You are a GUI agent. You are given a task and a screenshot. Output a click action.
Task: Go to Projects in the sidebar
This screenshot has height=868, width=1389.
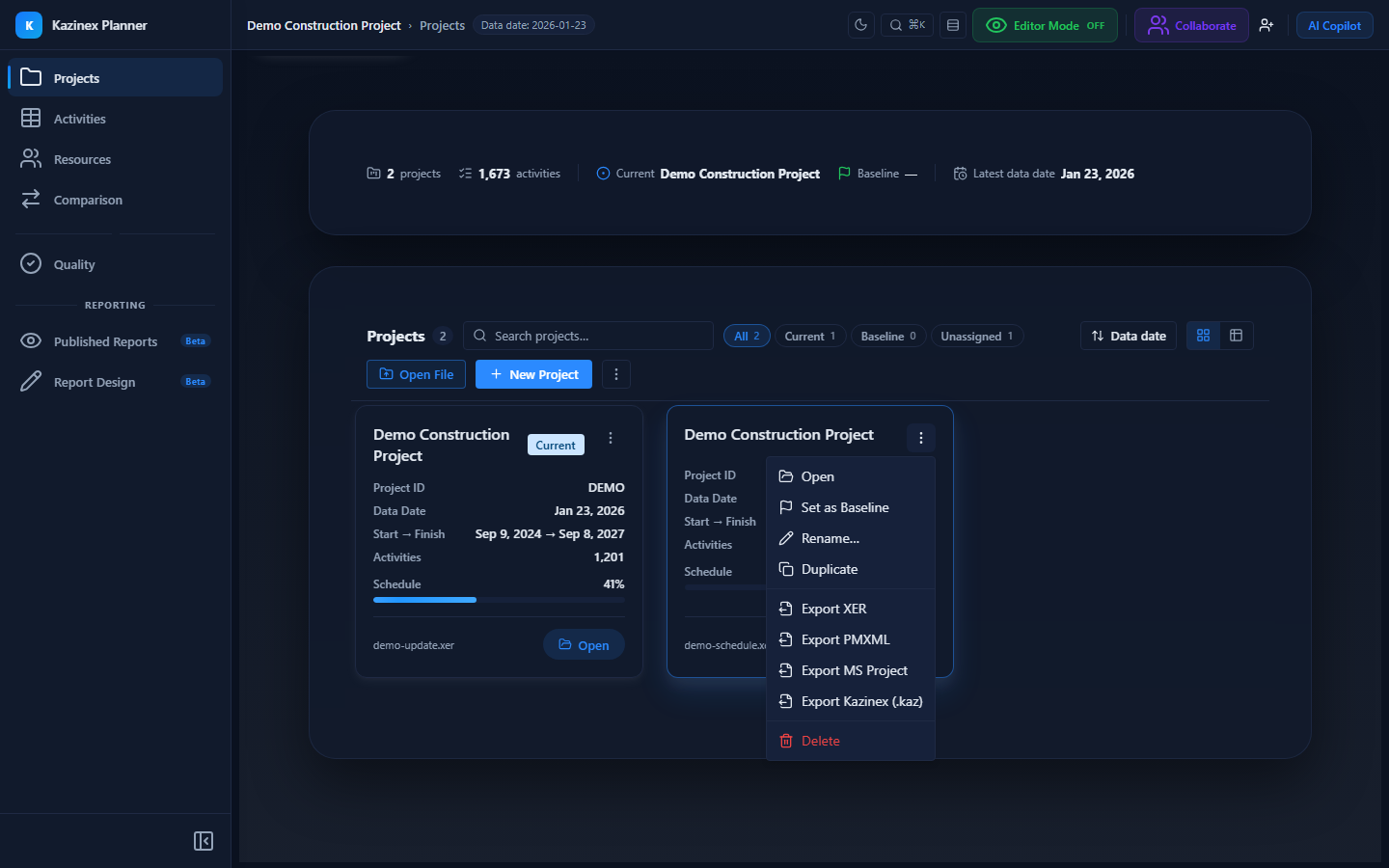click(116, 78)
